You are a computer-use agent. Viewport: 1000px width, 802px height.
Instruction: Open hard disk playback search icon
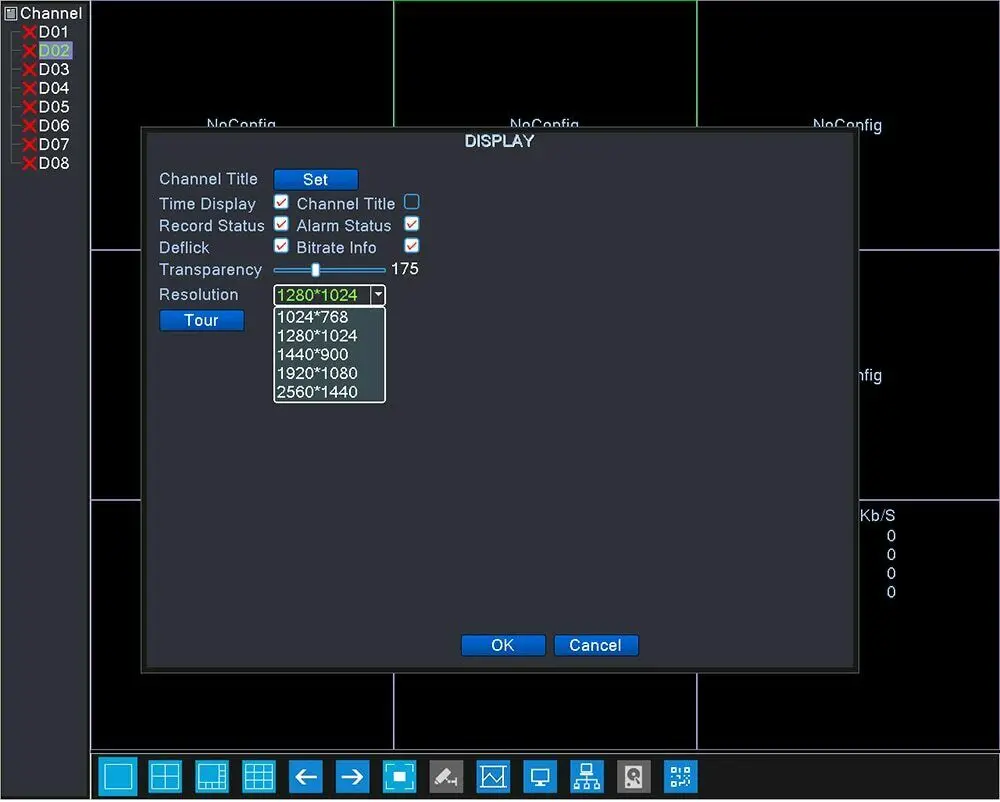[x=633, y=778]
